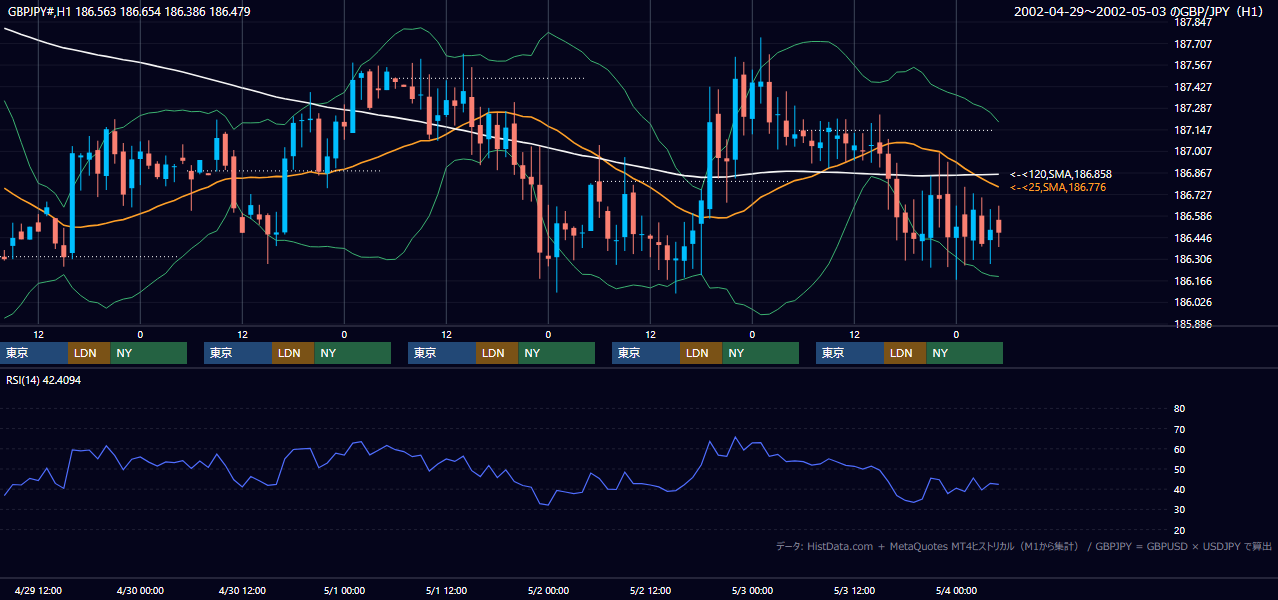
Task: Click the GBPJPY#,H1 chart title text
Action: tap(129, 12)
